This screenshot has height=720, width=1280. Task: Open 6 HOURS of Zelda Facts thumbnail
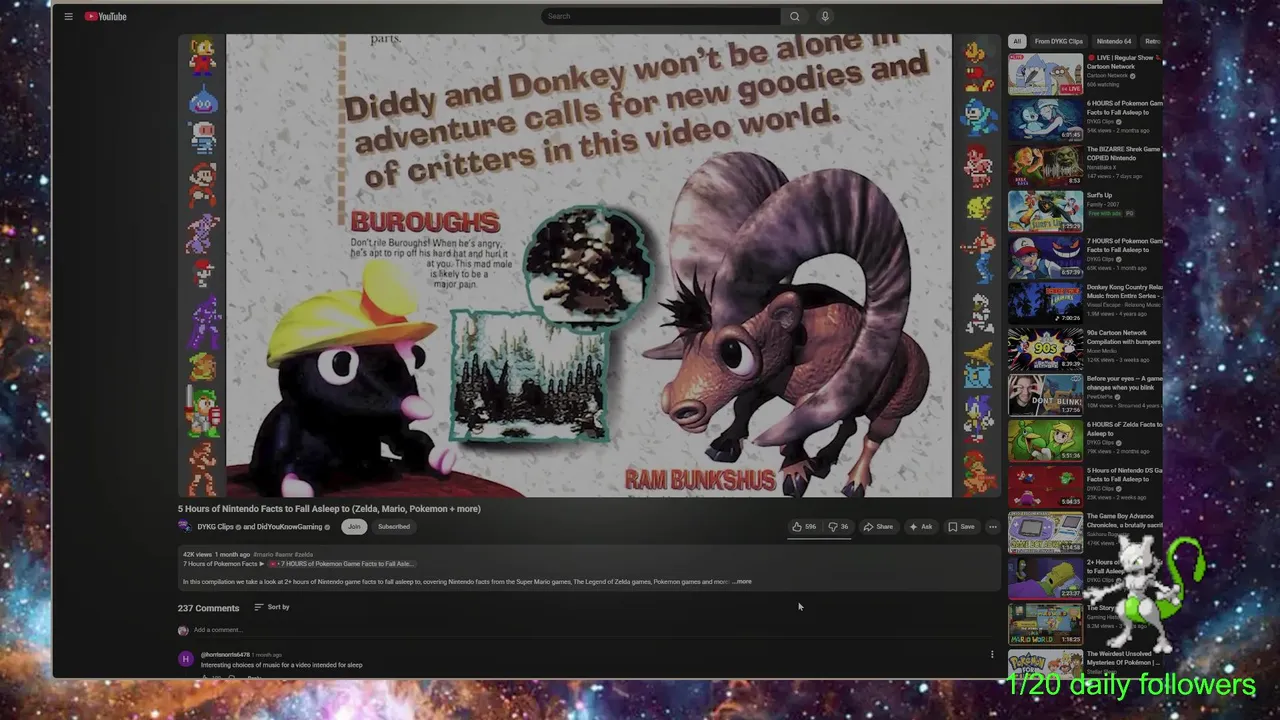[1045, 441]
